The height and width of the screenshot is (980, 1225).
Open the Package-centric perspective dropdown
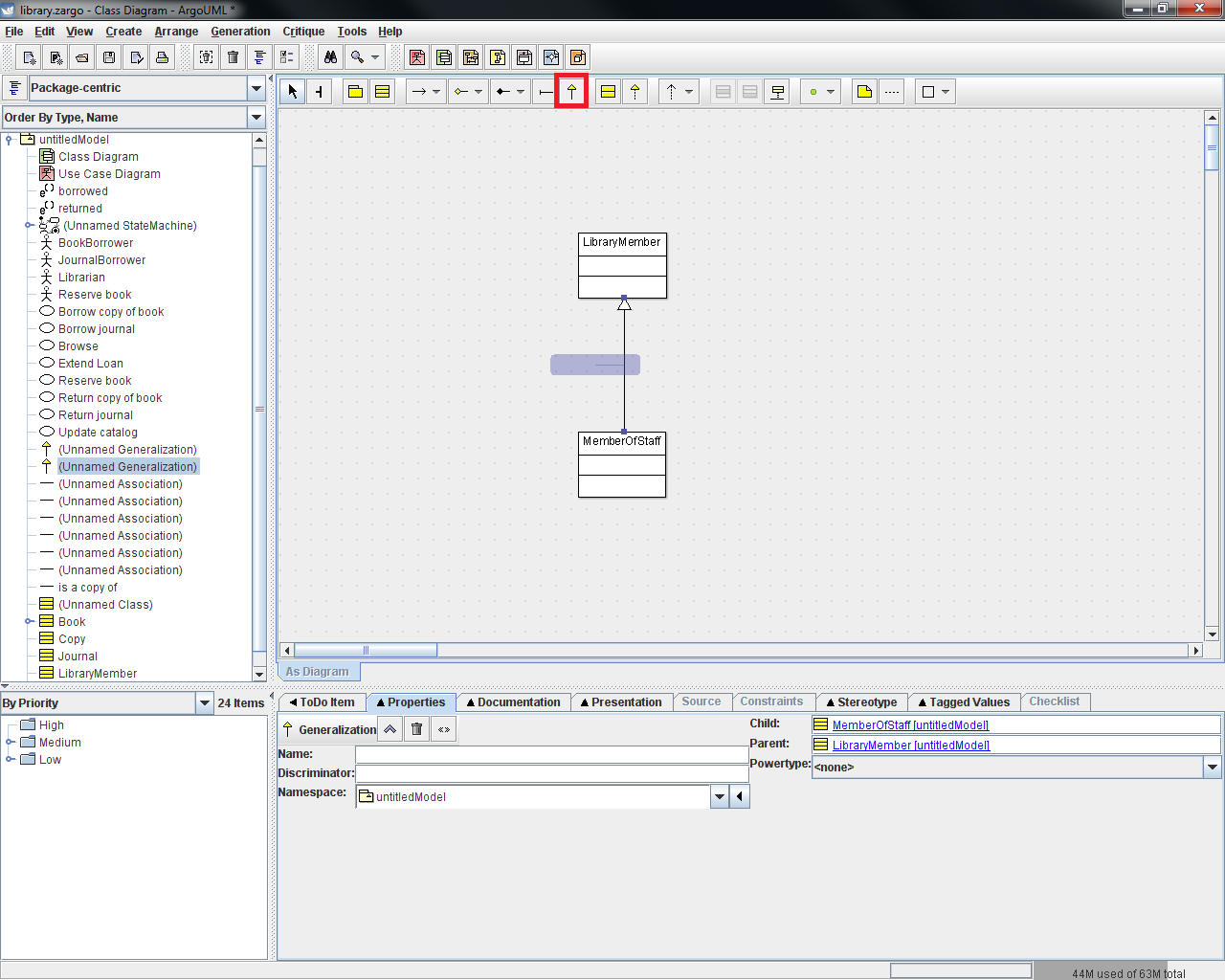(x=256, y=88)
